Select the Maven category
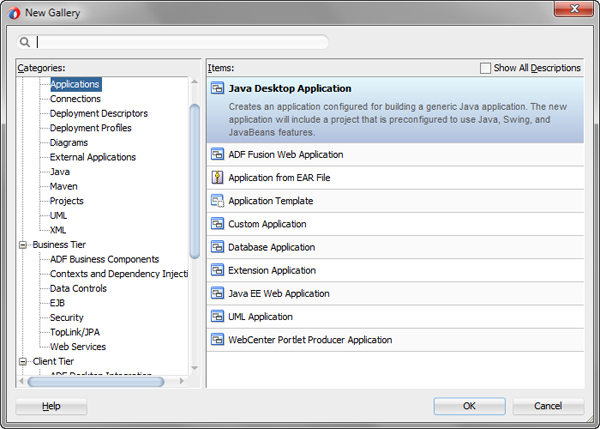 63,186
